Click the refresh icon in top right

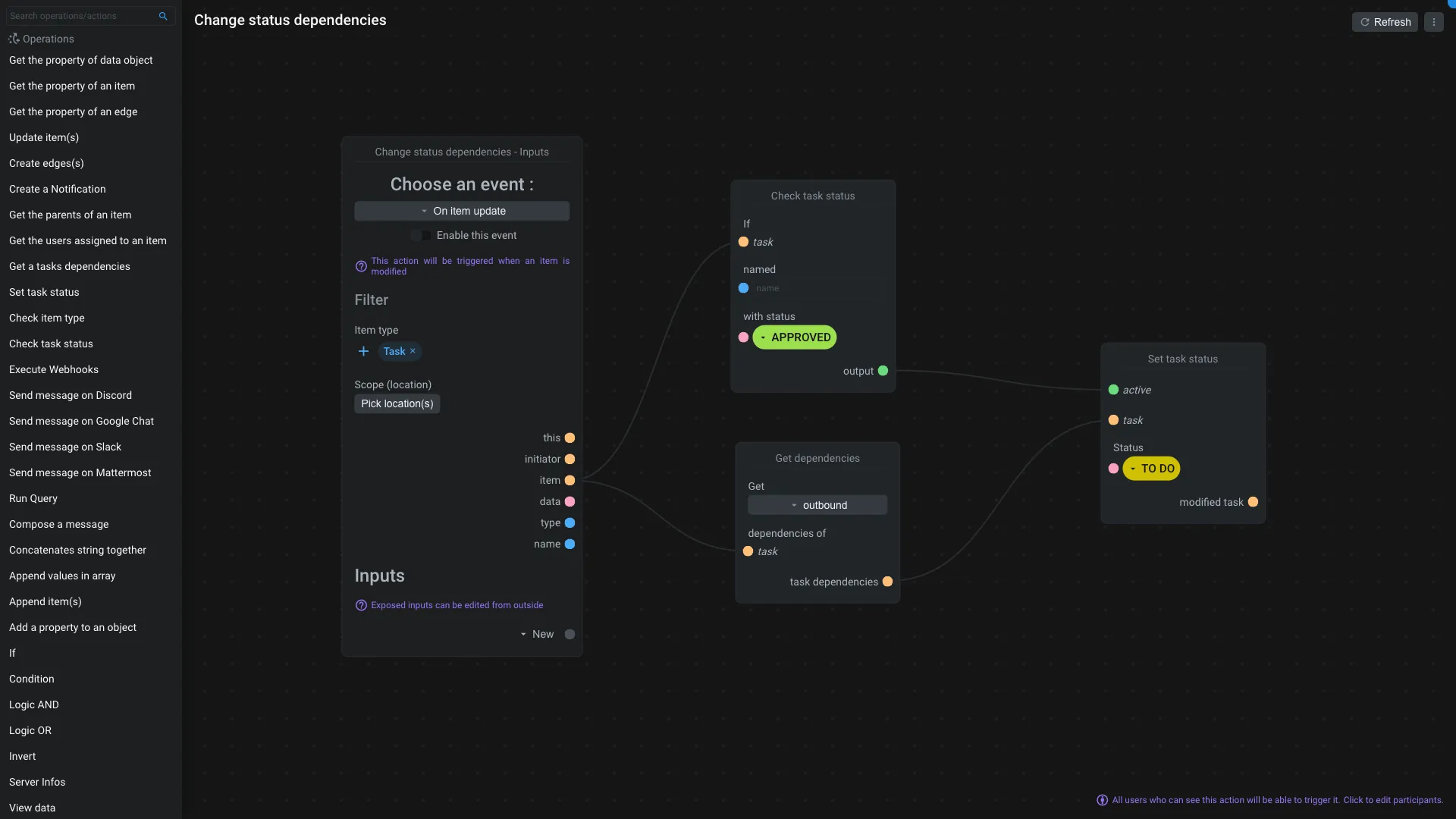(1365, 21)
